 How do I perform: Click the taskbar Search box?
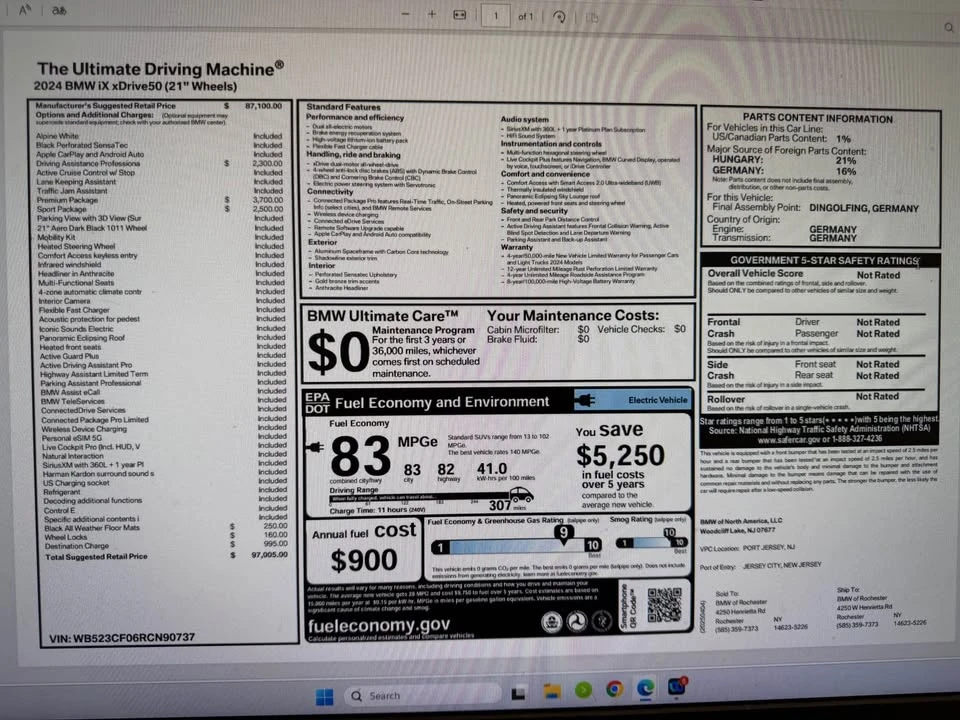coord(422,696)
